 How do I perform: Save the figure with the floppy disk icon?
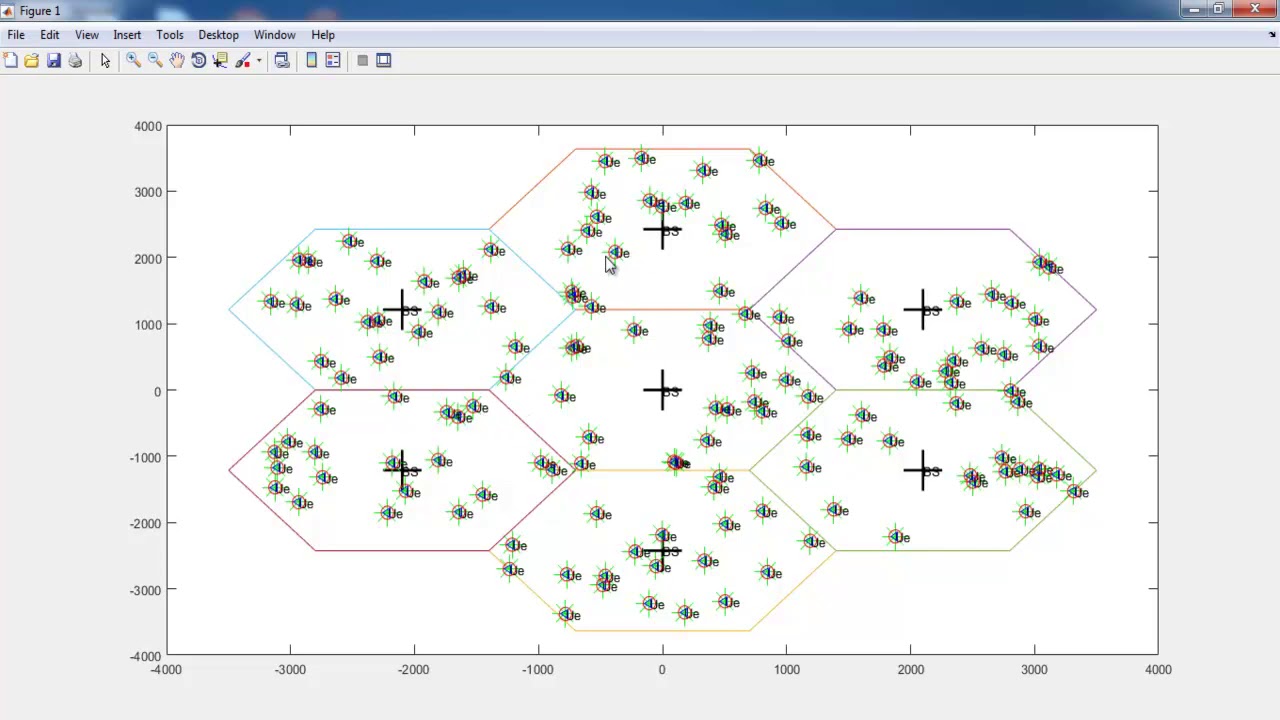coord(54,61)
